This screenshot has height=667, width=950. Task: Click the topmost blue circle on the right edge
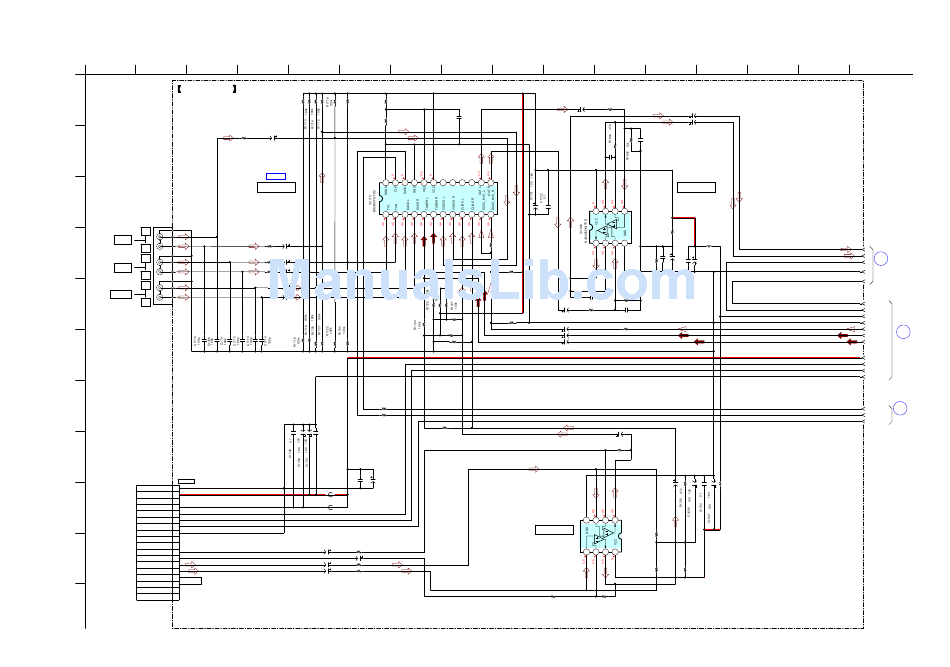(x=880, y=259)
